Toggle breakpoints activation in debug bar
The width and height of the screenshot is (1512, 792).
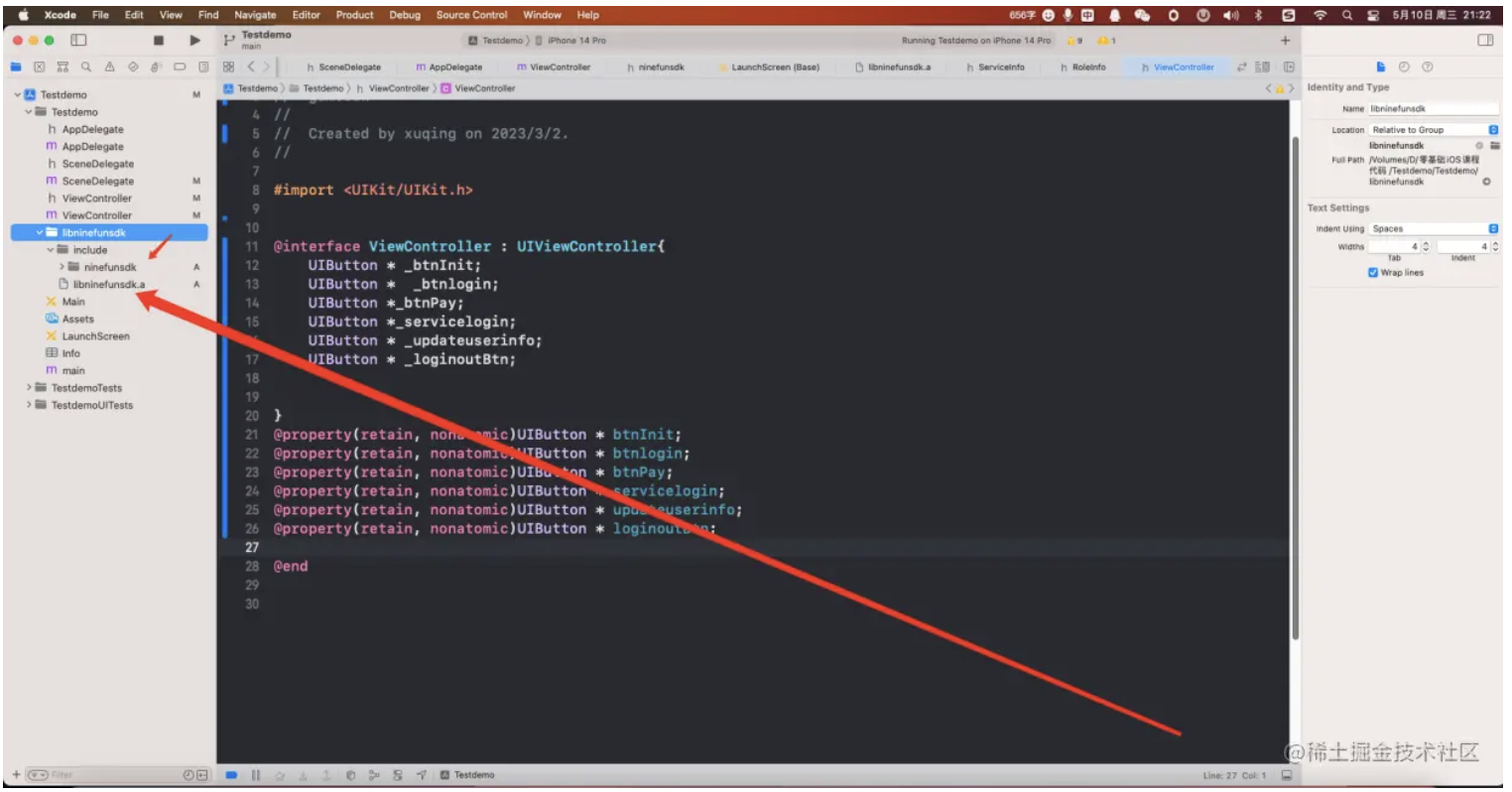tap(231, 775)
